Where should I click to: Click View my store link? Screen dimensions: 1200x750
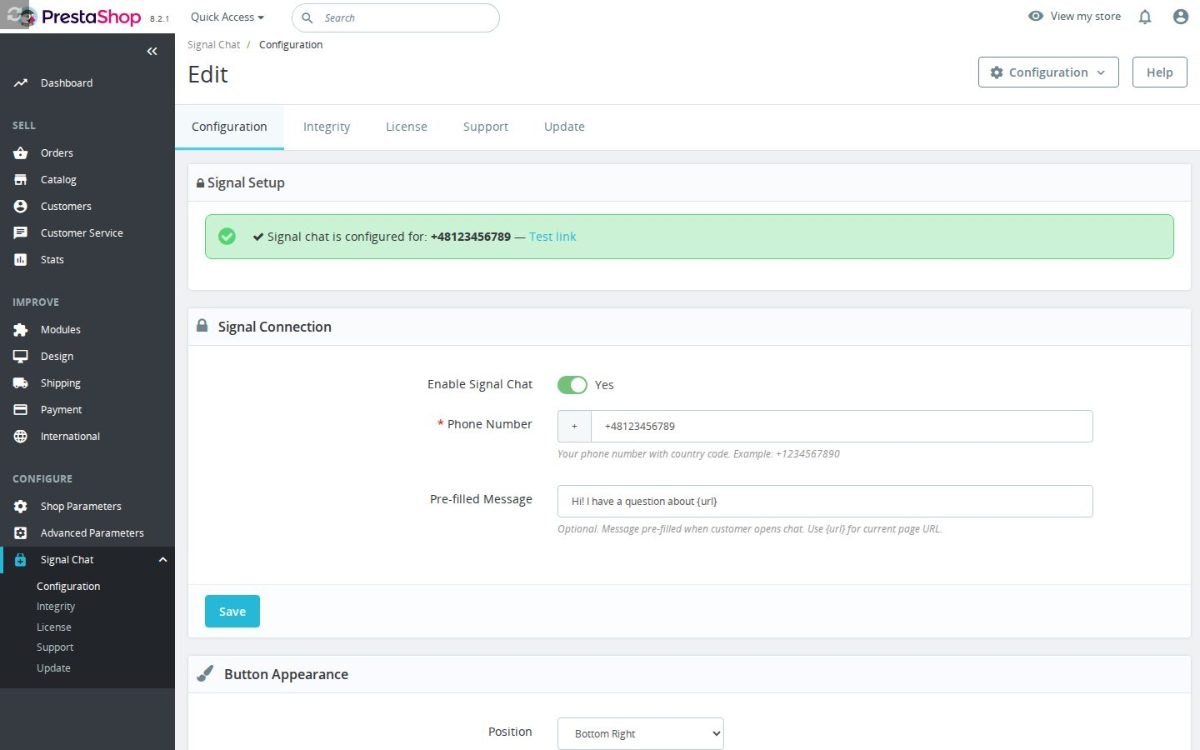click(1085, 17)
